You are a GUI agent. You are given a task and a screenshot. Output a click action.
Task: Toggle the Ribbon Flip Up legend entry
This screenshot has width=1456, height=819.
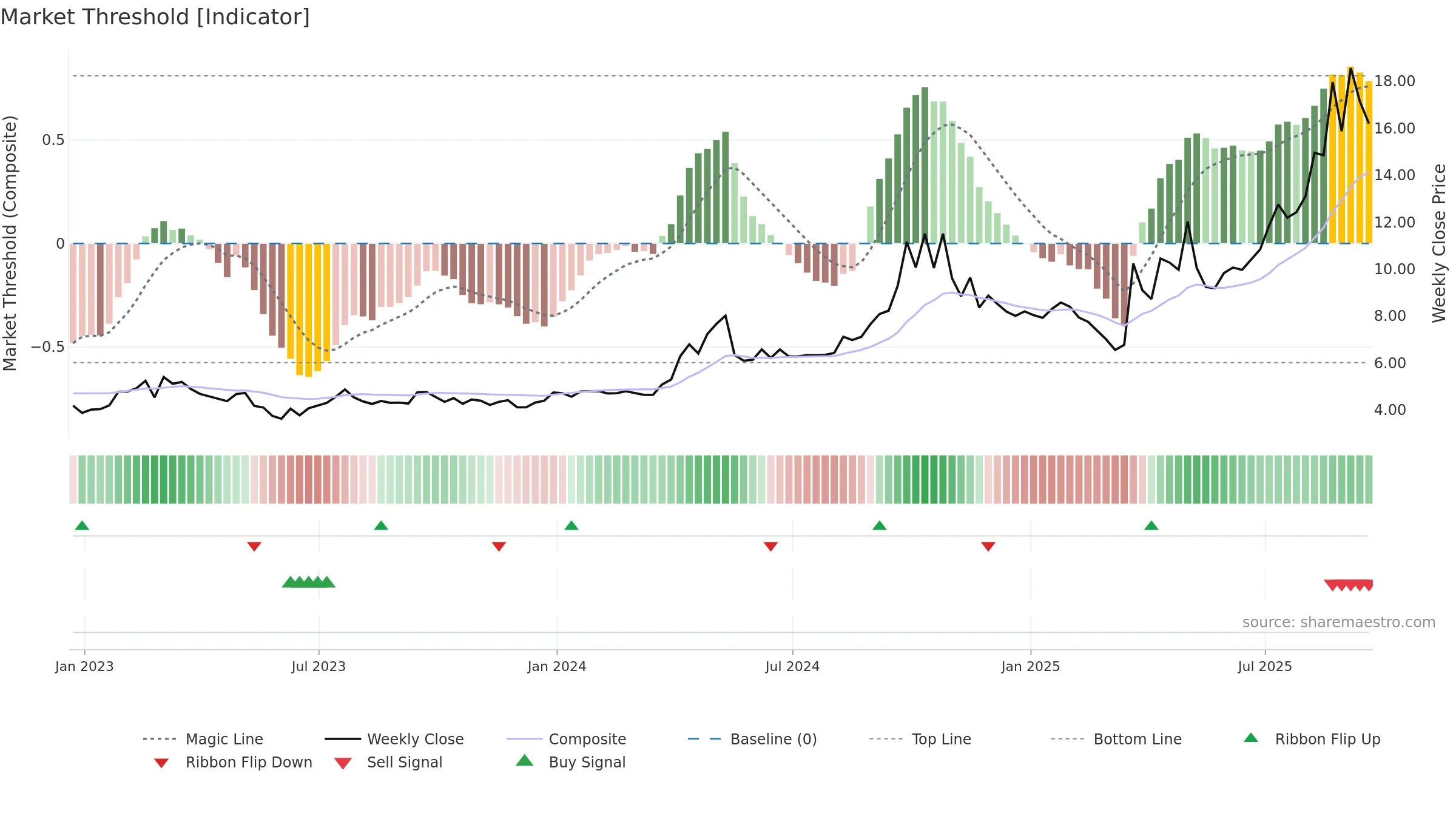[1312, 739]
